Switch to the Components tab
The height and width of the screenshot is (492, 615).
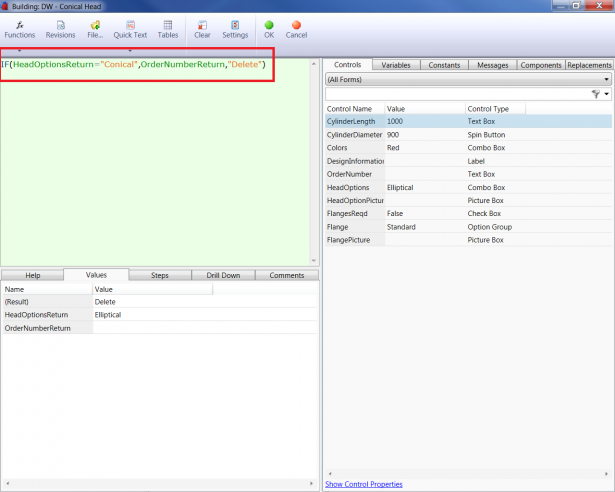click(541, 65)
